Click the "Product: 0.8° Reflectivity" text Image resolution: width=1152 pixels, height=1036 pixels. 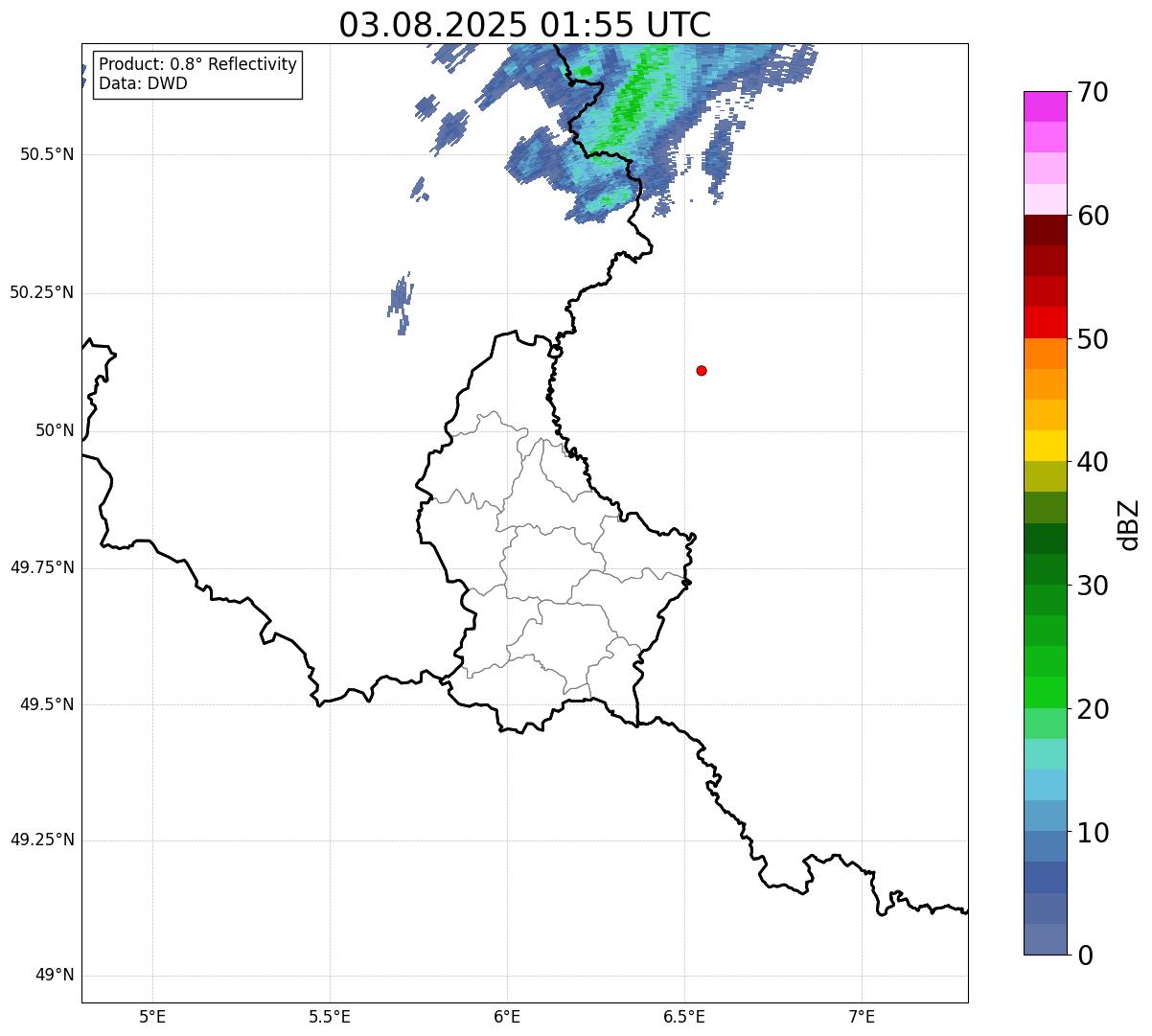(x=198, y=64)
